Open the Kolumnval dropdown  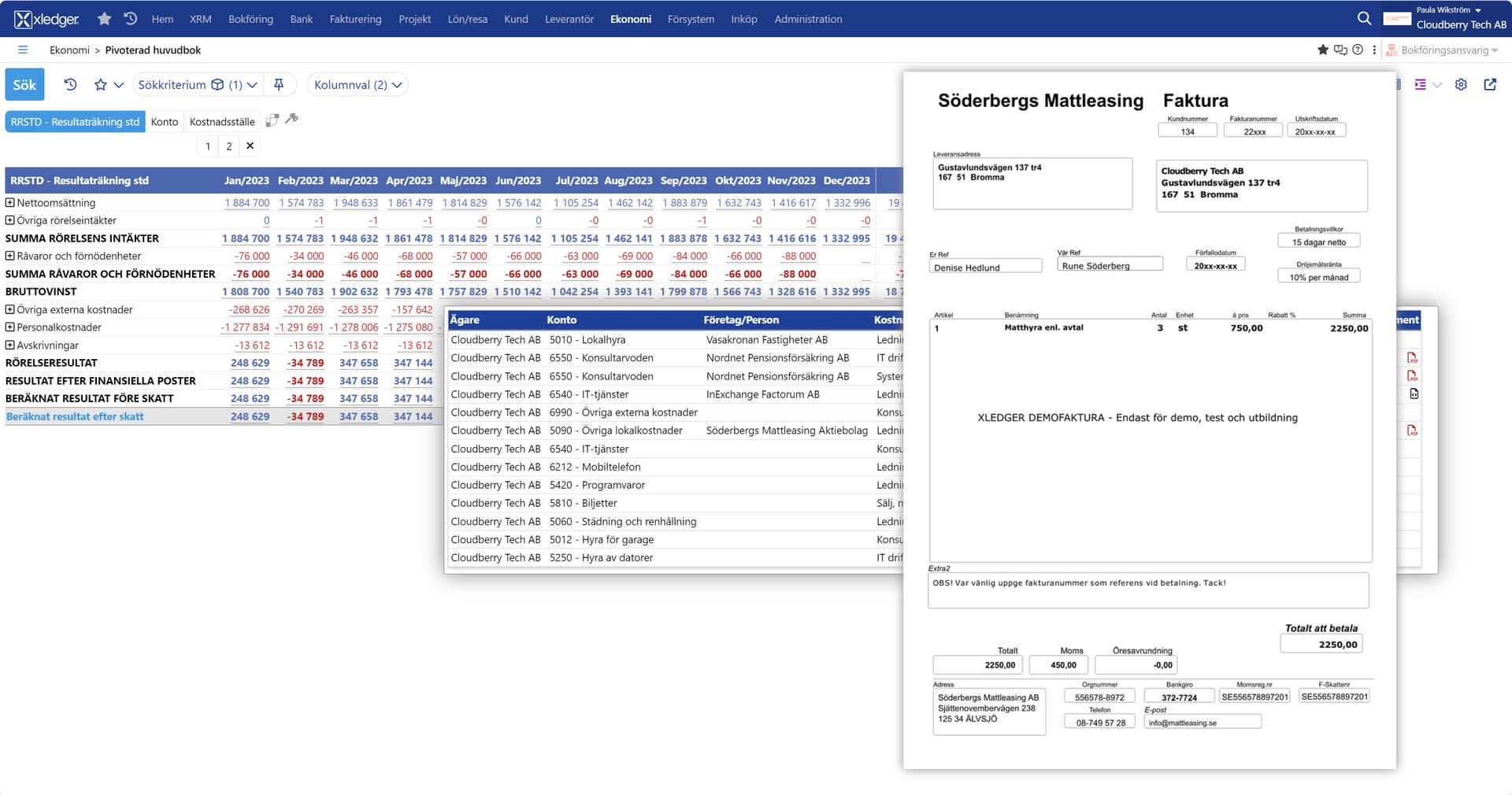(358, 84)
